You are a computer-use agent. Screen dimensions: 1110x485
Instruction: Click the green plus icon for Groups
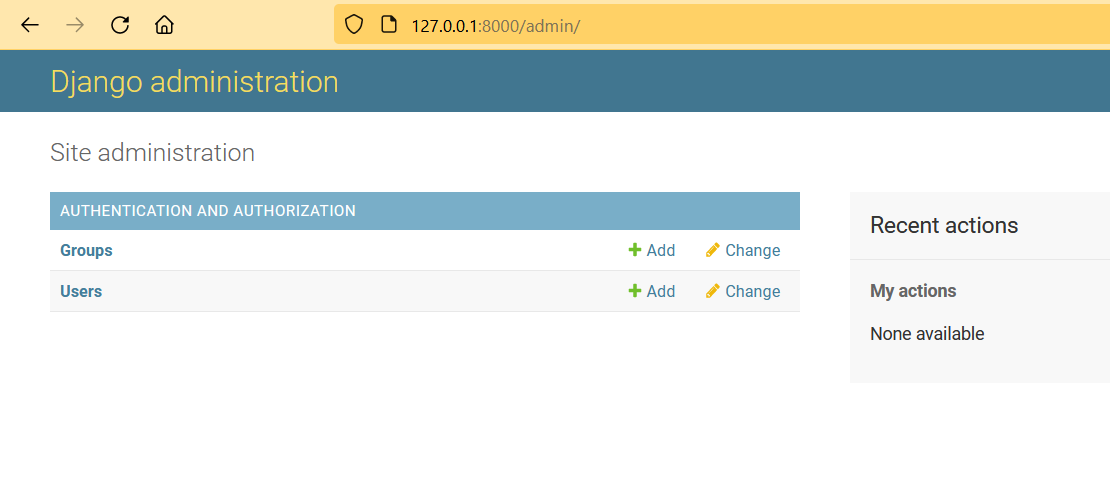point(634,250)
